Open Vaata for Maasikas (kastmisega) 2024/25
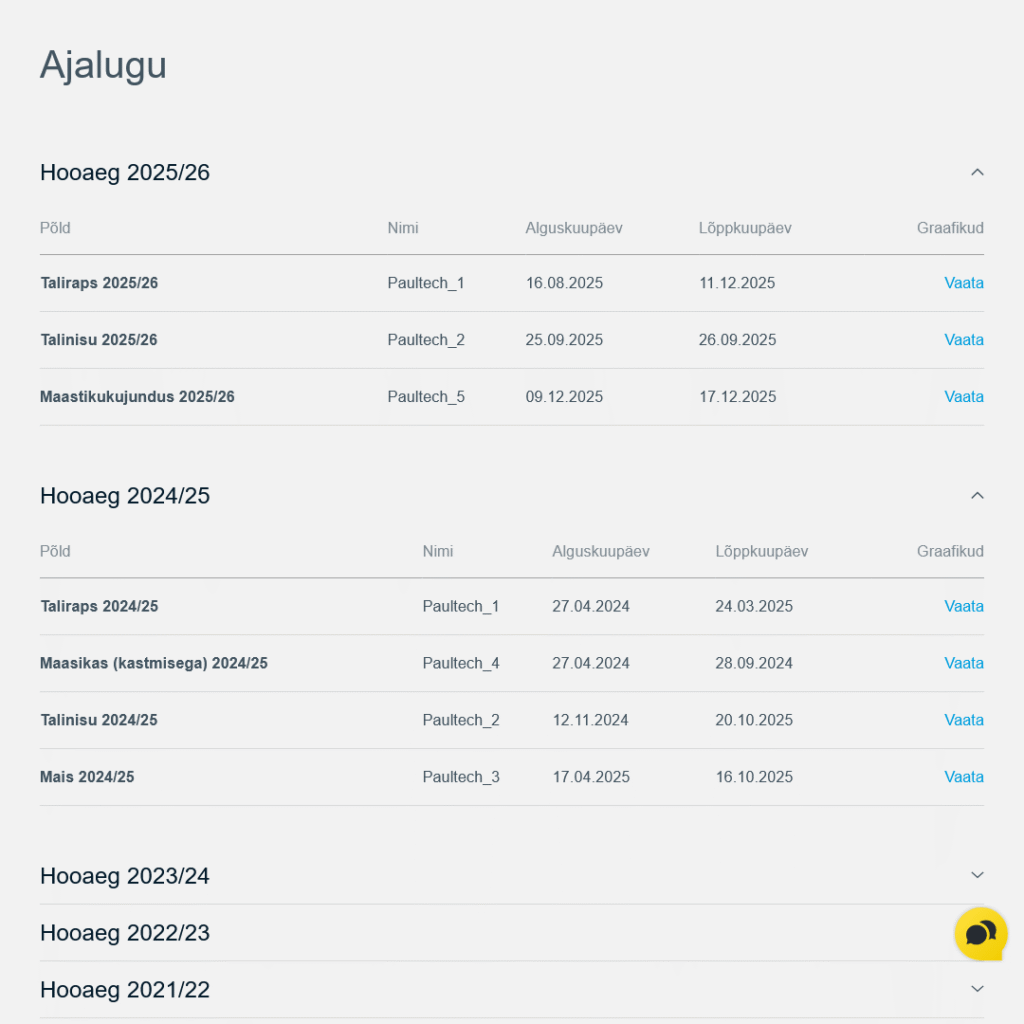Viewport: 1024px width, 1024px height. coord(963,663)
